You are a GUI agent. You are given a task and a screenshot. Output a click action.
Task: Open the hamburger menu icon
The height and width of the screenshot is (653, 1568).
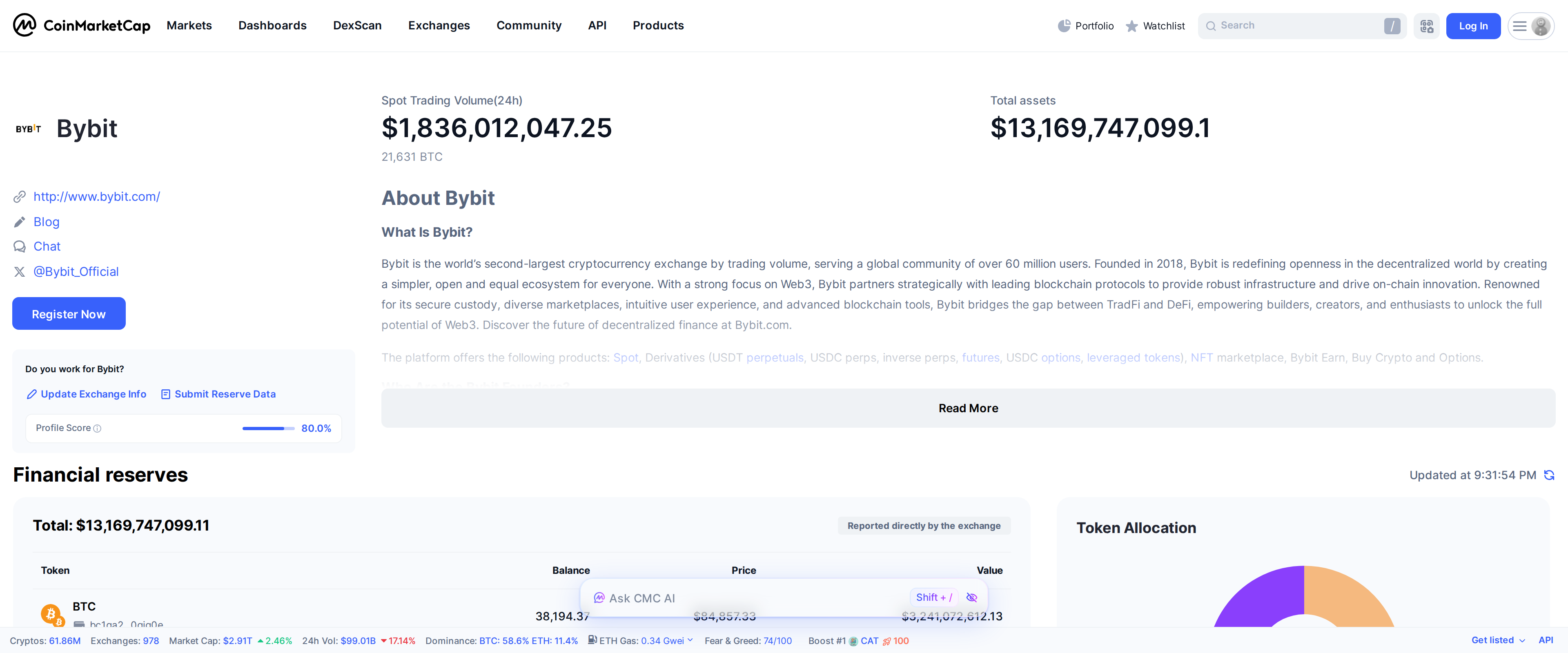[x=1520, y=26]
